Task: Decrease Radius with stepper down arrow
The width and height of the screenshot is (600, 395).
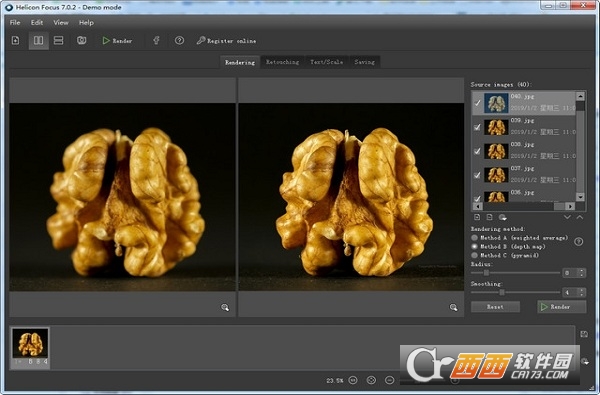Action: pyautogui.click(x=582, y=275)
